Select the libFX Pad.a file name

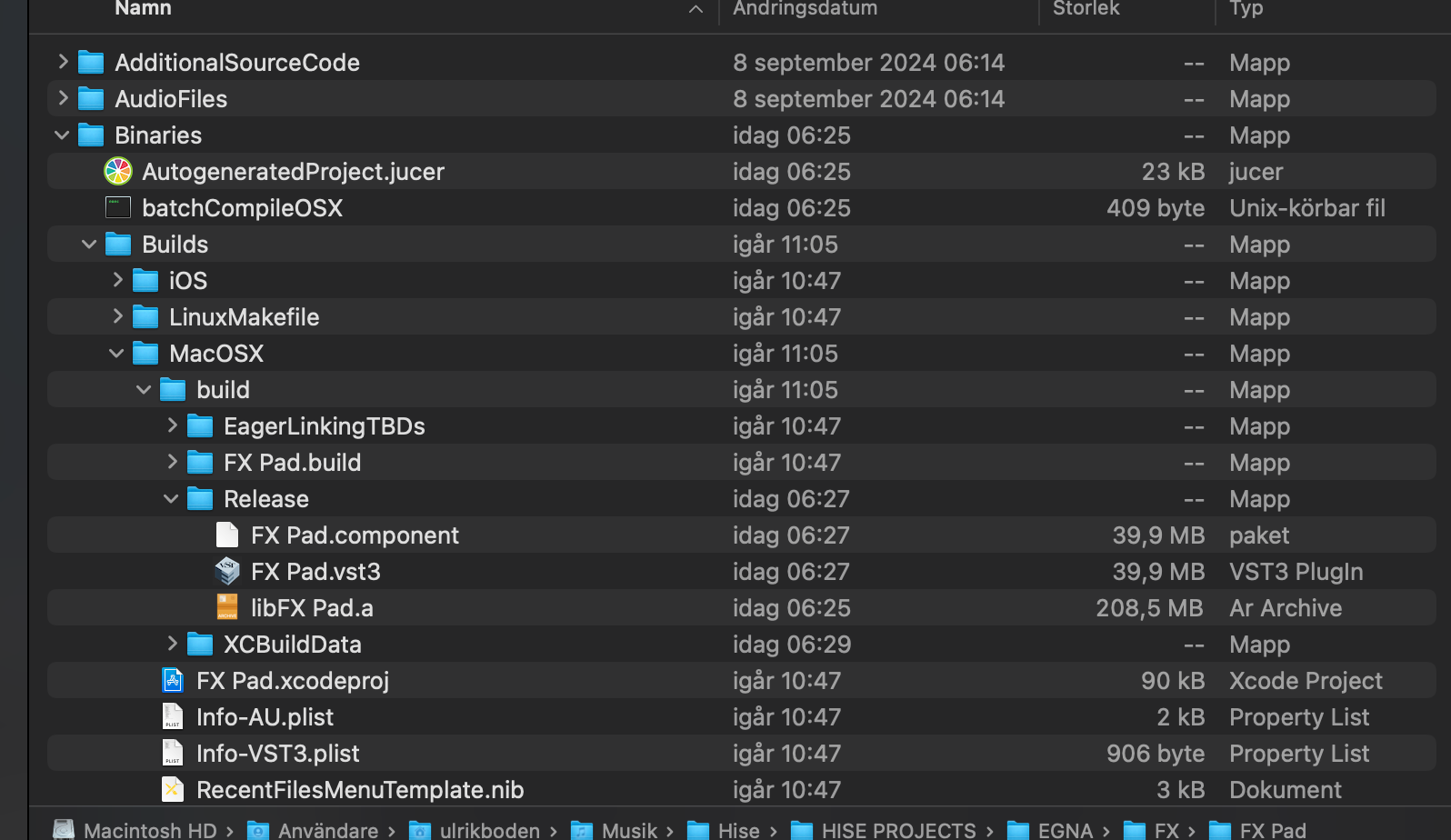[x=312, y=608]
